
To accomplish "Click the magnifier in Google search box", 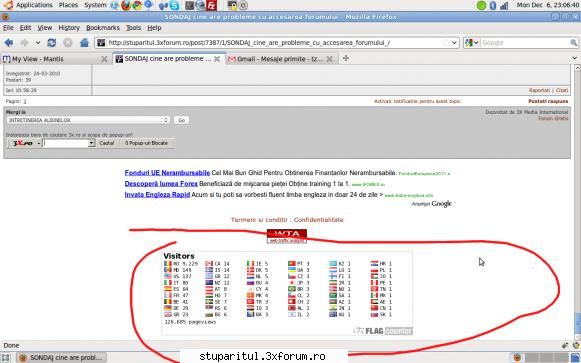I will click(x=573, y=43).
